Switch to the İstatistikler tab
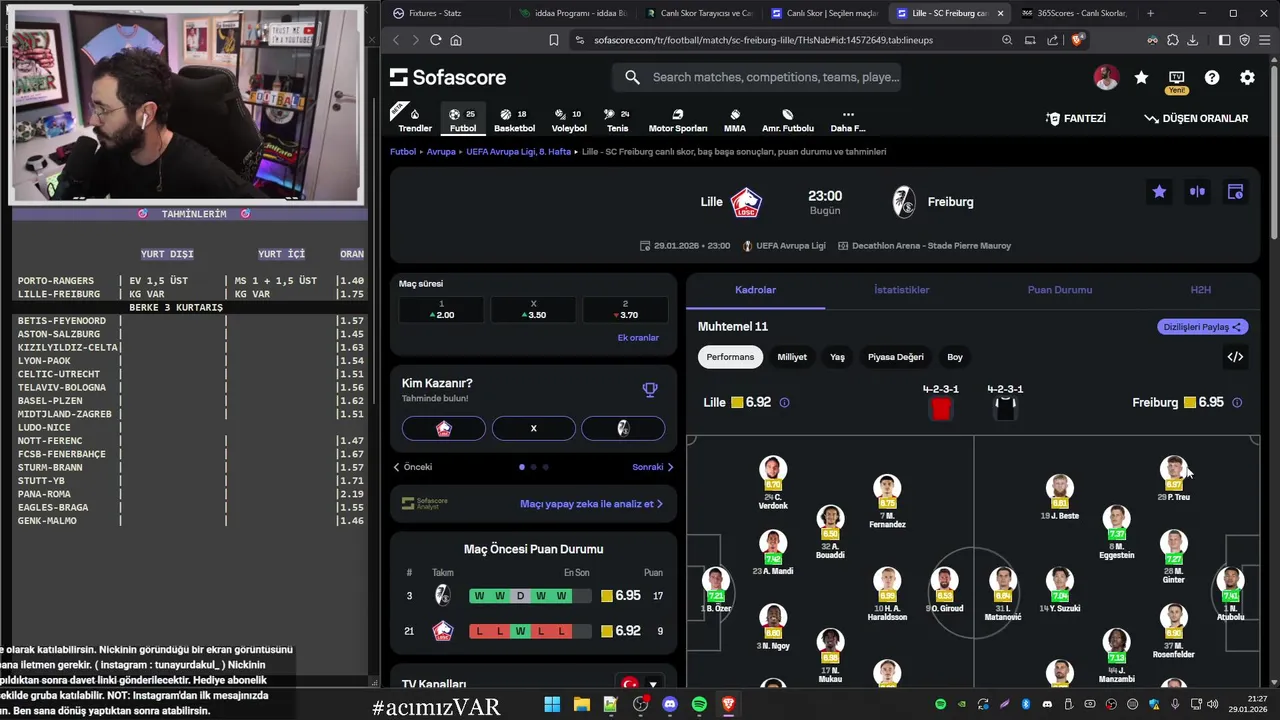The height and width of the screenshot is (720, 1280). 902,290
